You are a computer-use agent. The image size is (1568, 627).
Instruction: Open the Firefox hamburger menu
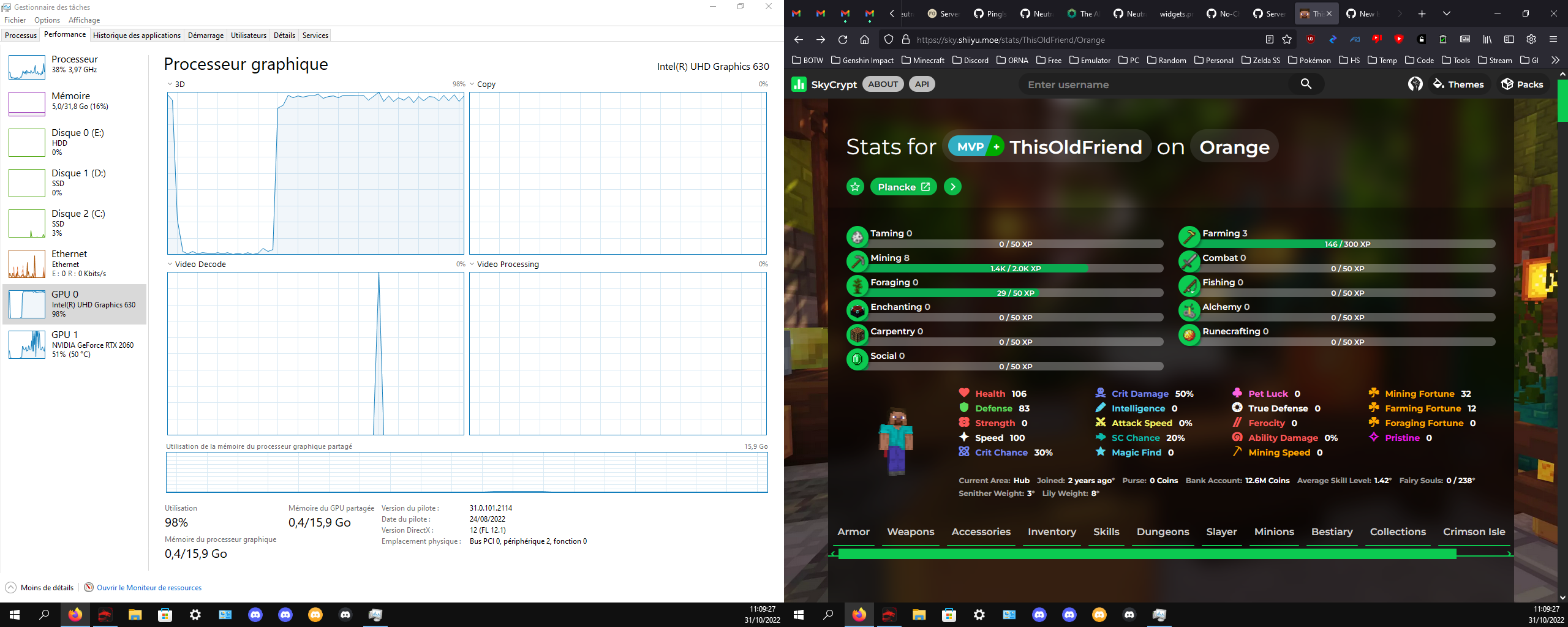click(x=1553, y=40)
